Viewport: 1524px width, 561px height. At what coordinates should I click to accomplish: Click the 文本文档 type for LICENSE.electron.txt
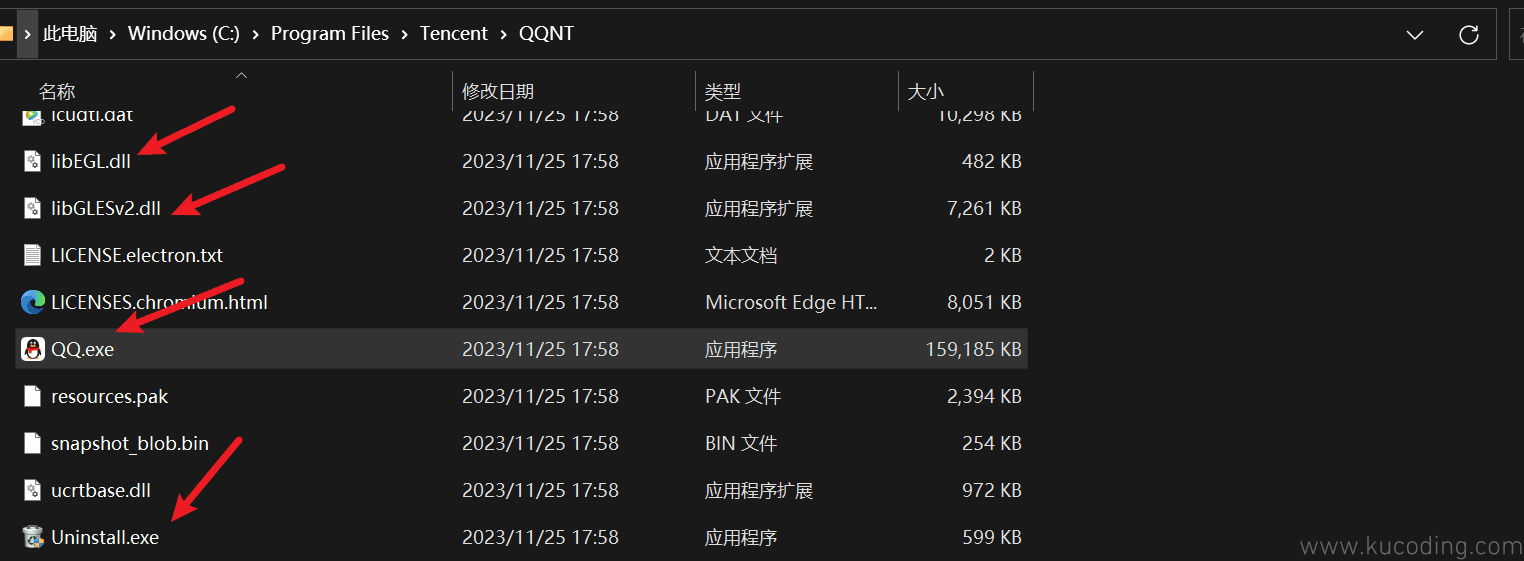click(741, 255)
